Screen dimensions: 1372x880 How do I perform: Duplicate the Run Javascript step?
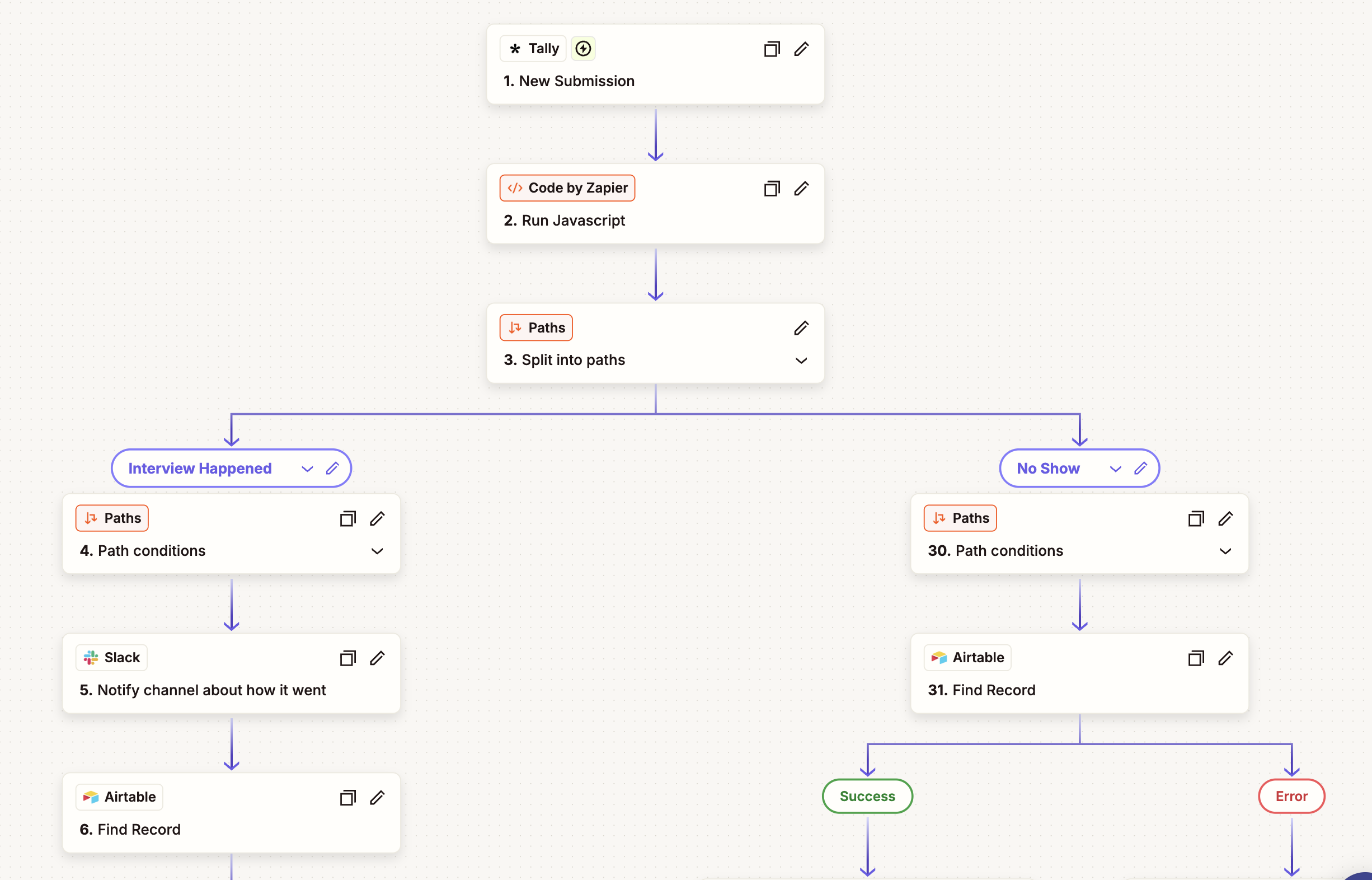pyautogui.click(x=772, y=189)
